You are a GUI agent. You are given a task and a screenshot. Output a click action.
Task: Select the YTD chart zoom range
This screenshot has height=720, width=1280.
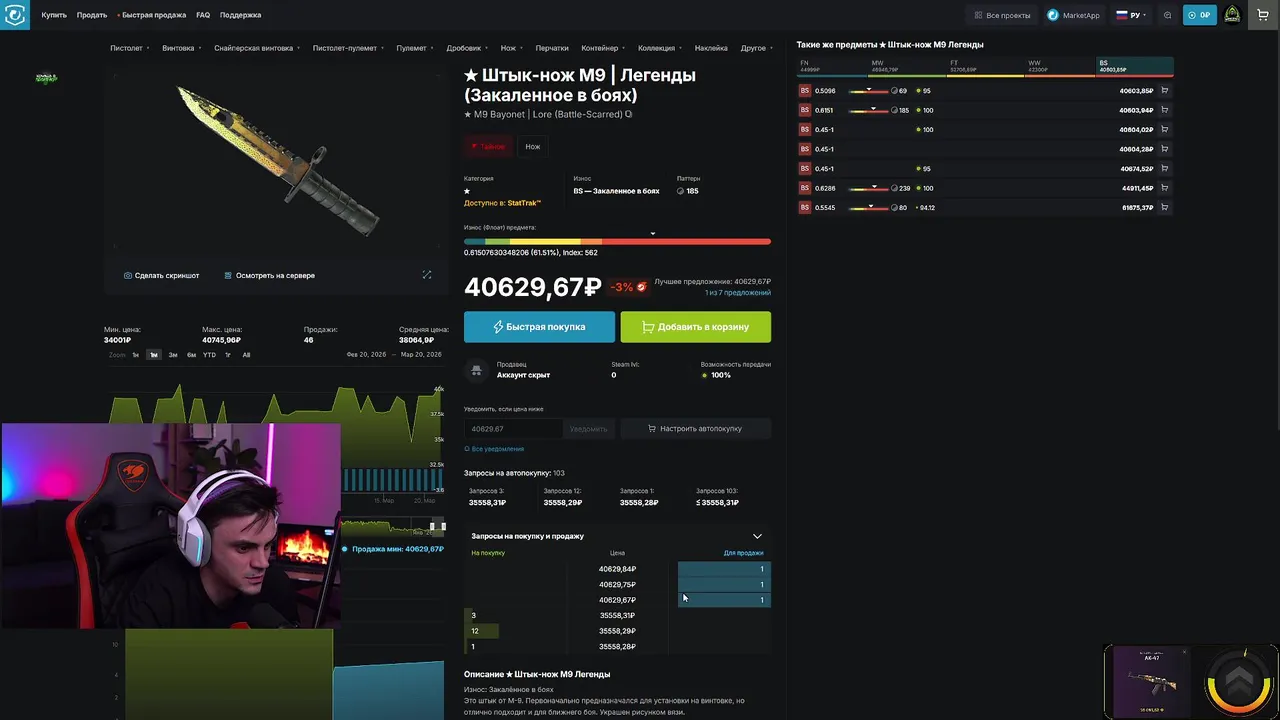[x=209, y=355]
